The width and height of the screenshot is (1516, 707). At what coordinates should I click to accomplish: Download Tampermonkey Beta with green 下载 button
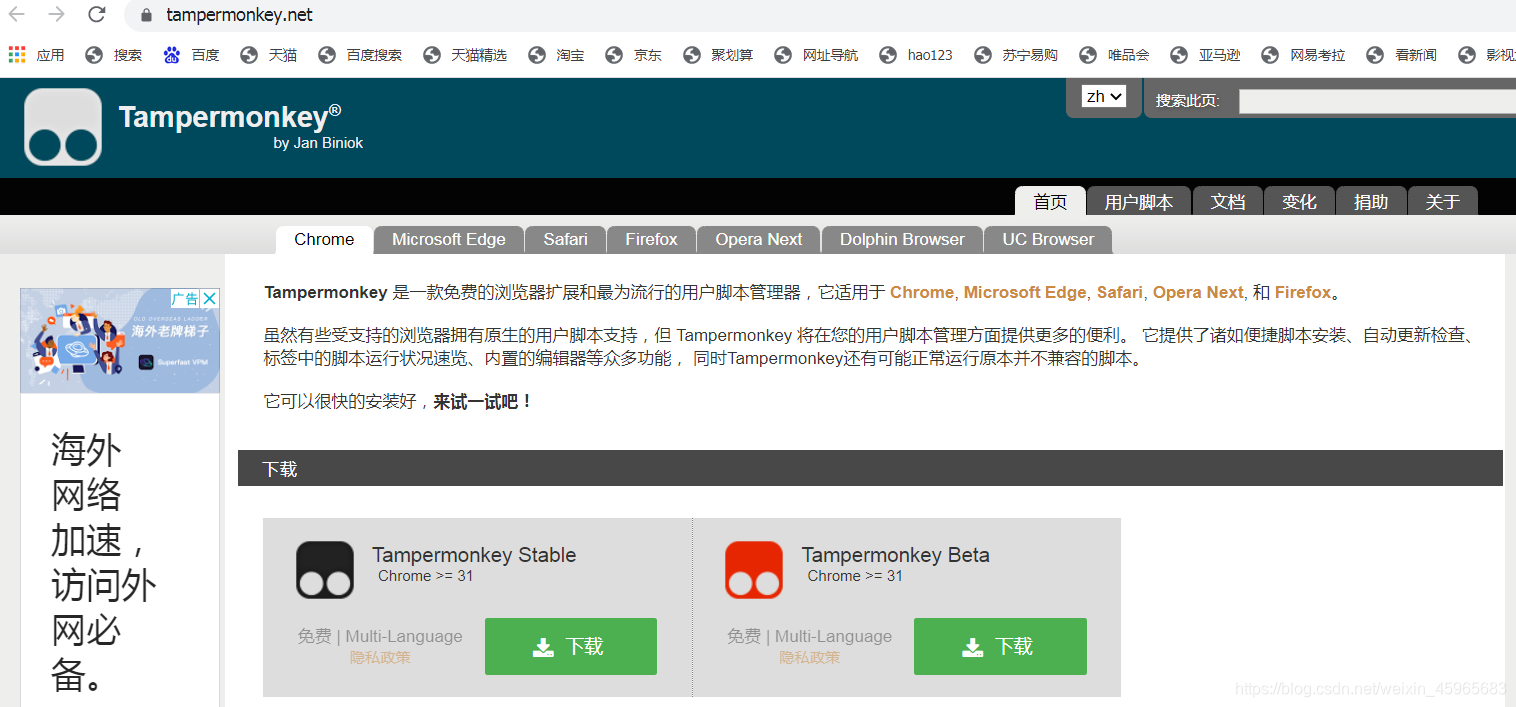[1000, 646]
